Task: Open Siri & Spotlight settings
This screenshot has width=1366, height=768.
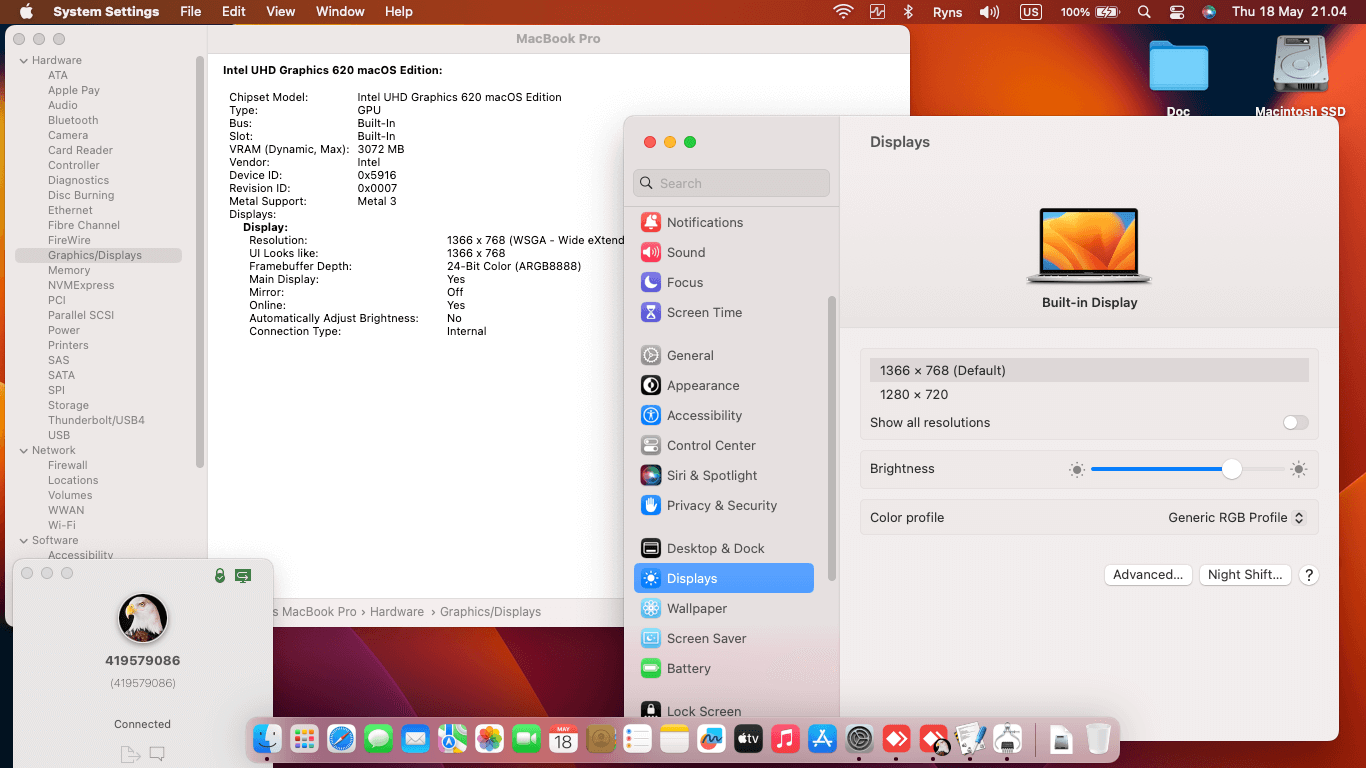Action: coord(723,475)
